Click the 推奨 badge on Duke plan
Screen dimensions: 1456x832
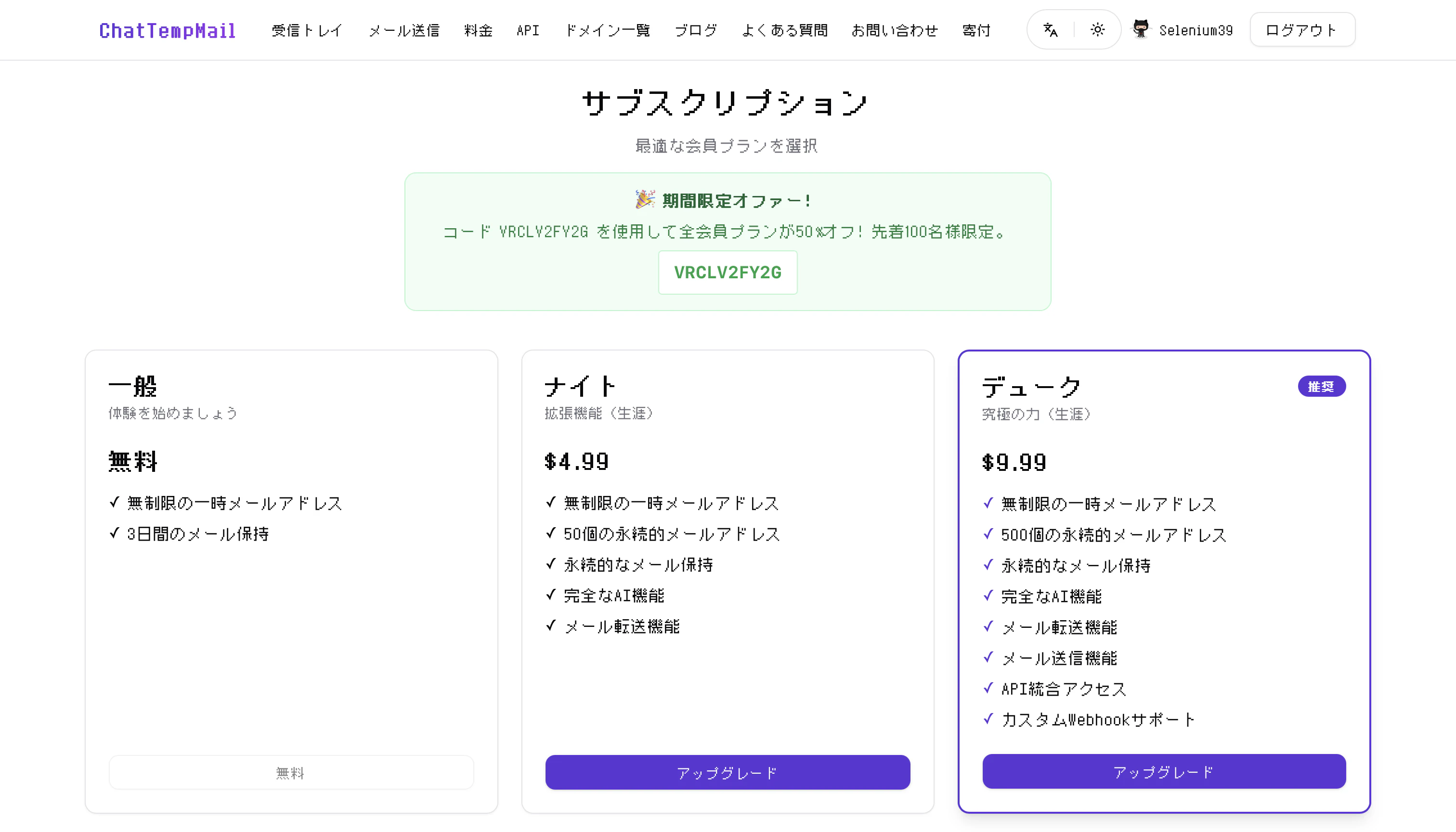tap(1321, 386)
